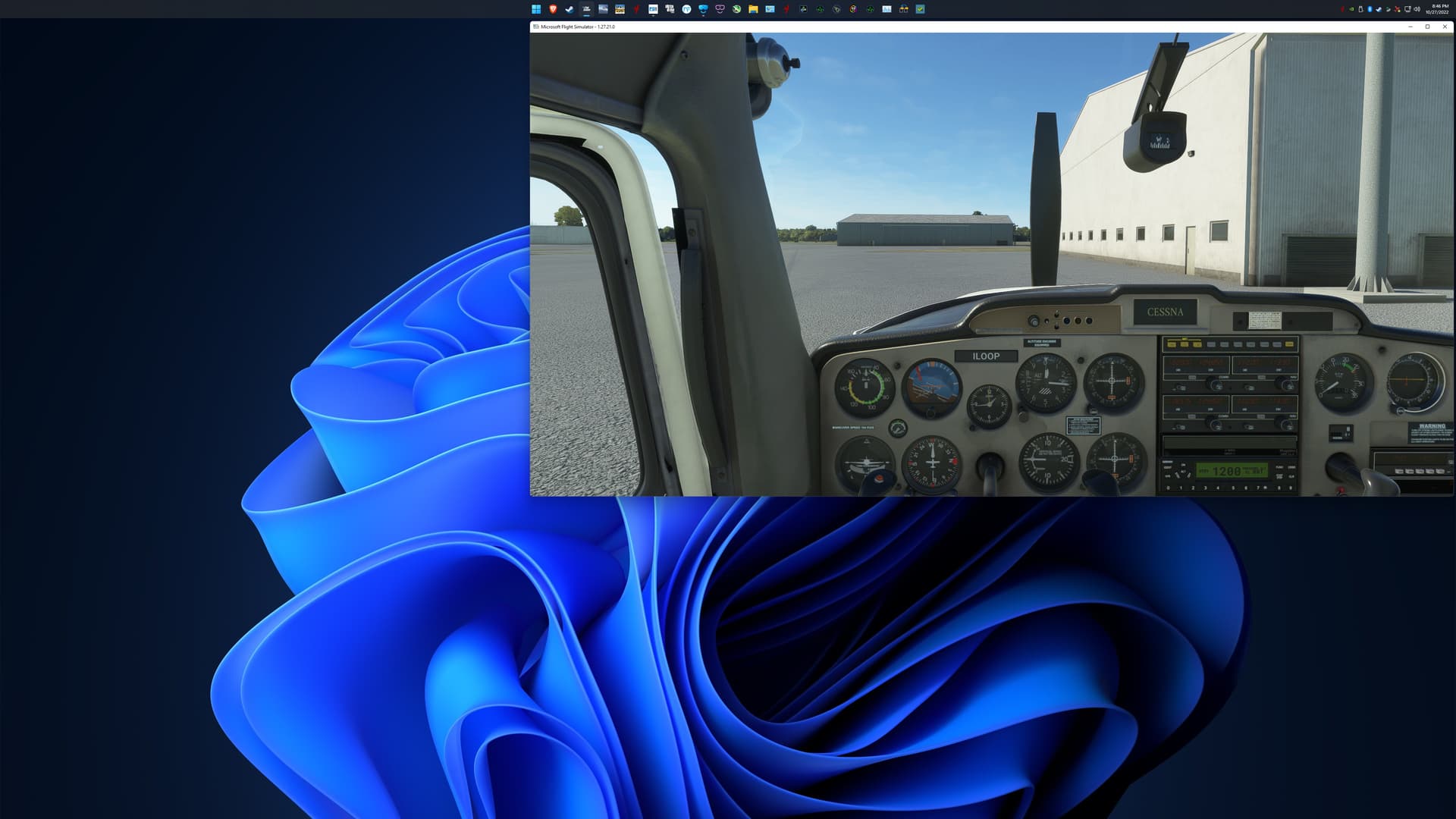Open the volume speaker icon in tray
Screen dimensions: 1456x819
pos(1417,9)
